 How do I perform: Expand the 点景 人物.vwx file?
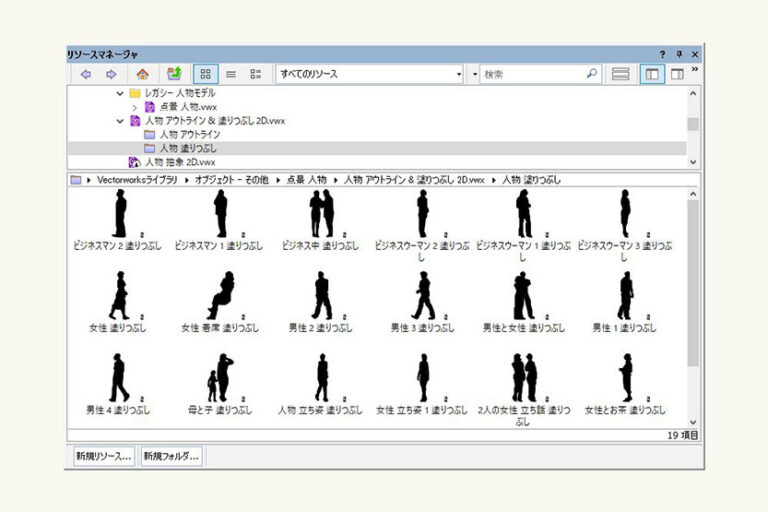point(135,107)
